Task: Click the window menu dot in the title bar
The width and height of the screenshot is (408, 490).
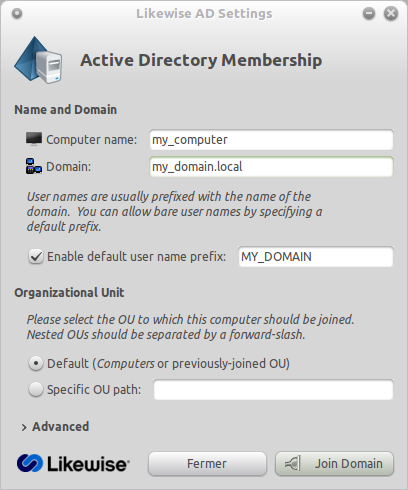Action: click(17, 13)
